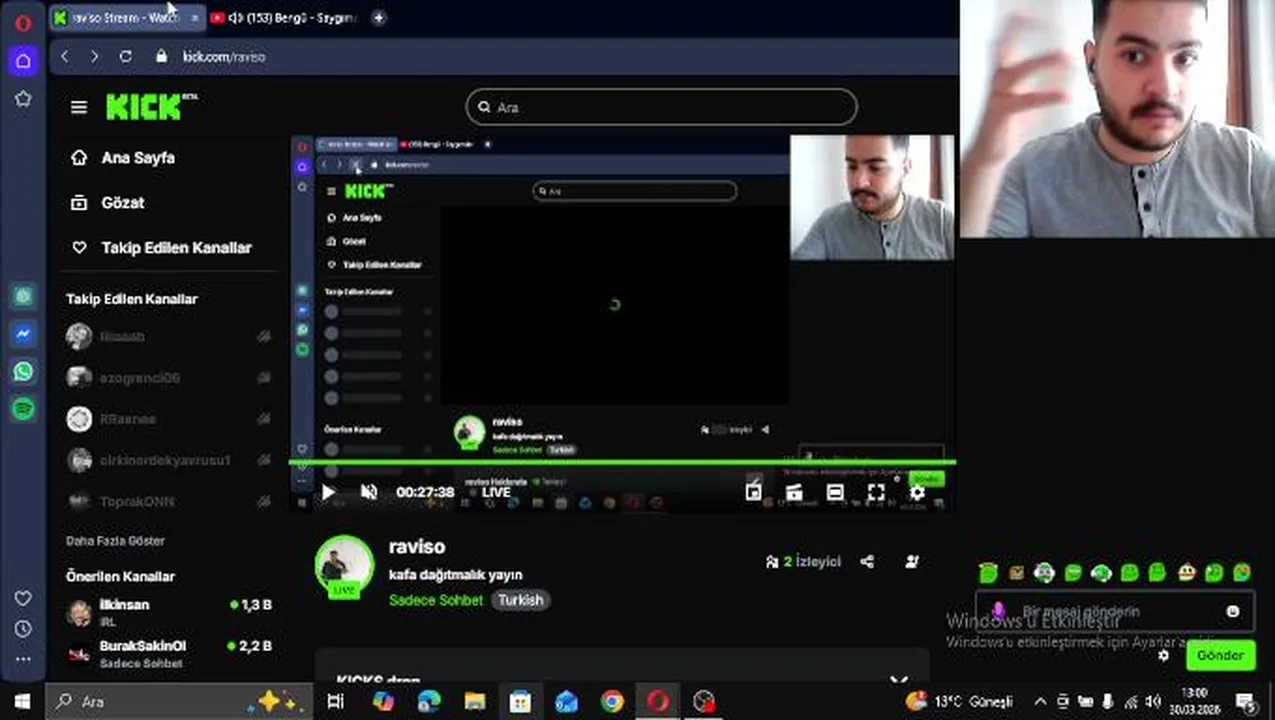1275x720 pixels.
Task: Send the chat message with Gönder
Action: pos(1220,656)
